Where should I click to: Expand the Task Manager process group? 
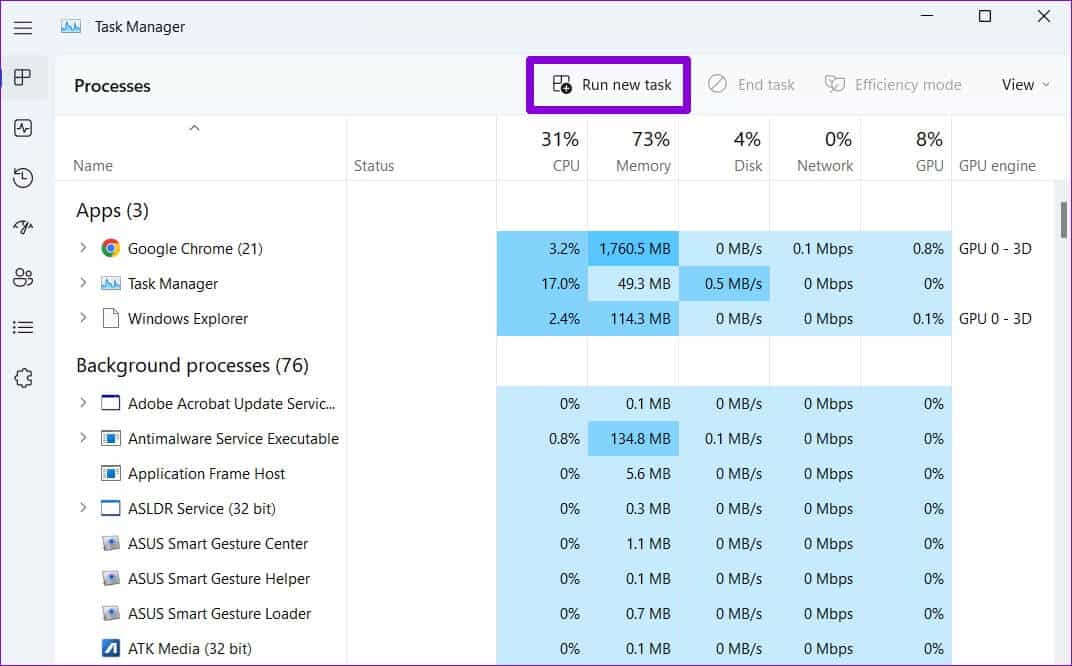click(x=83, y=282)
